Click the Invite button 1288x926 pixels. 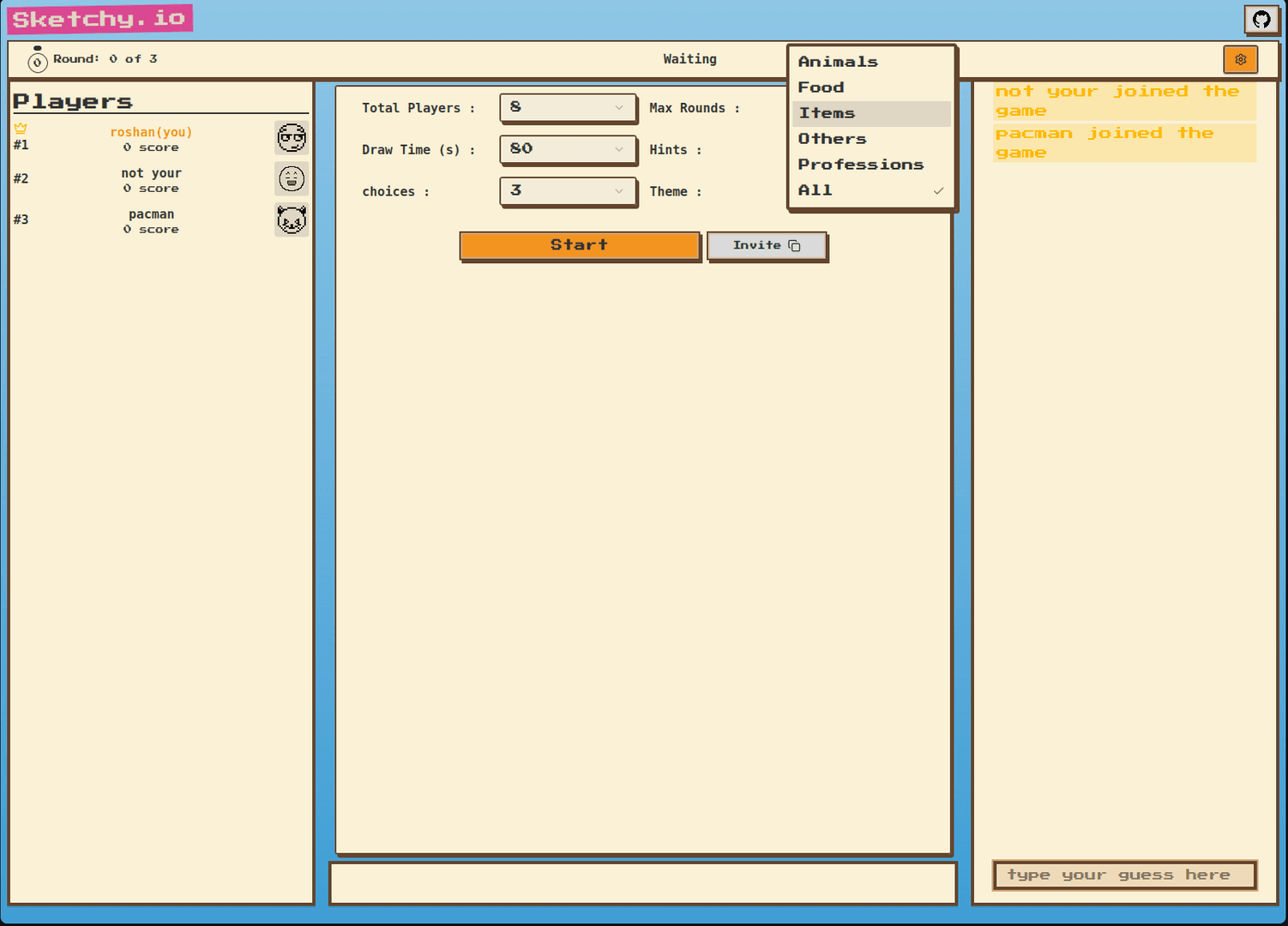click(x=767, y=246)
